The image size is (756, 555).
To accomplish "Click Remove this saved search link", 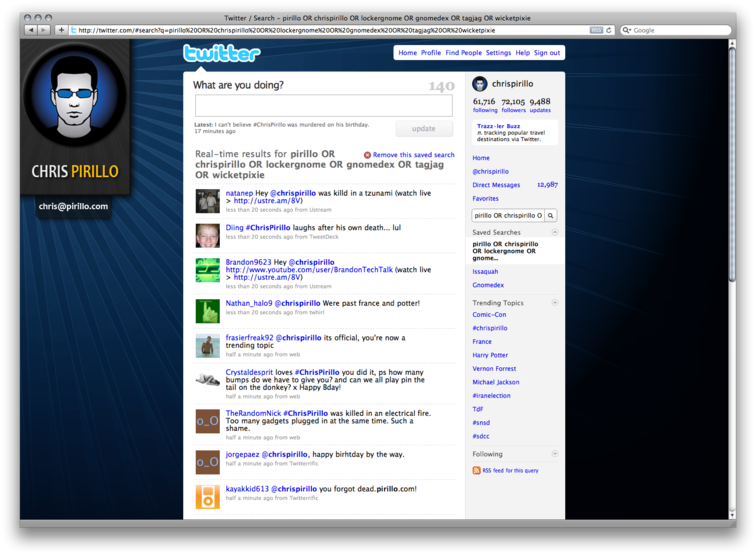I will (x=413, y=155).
